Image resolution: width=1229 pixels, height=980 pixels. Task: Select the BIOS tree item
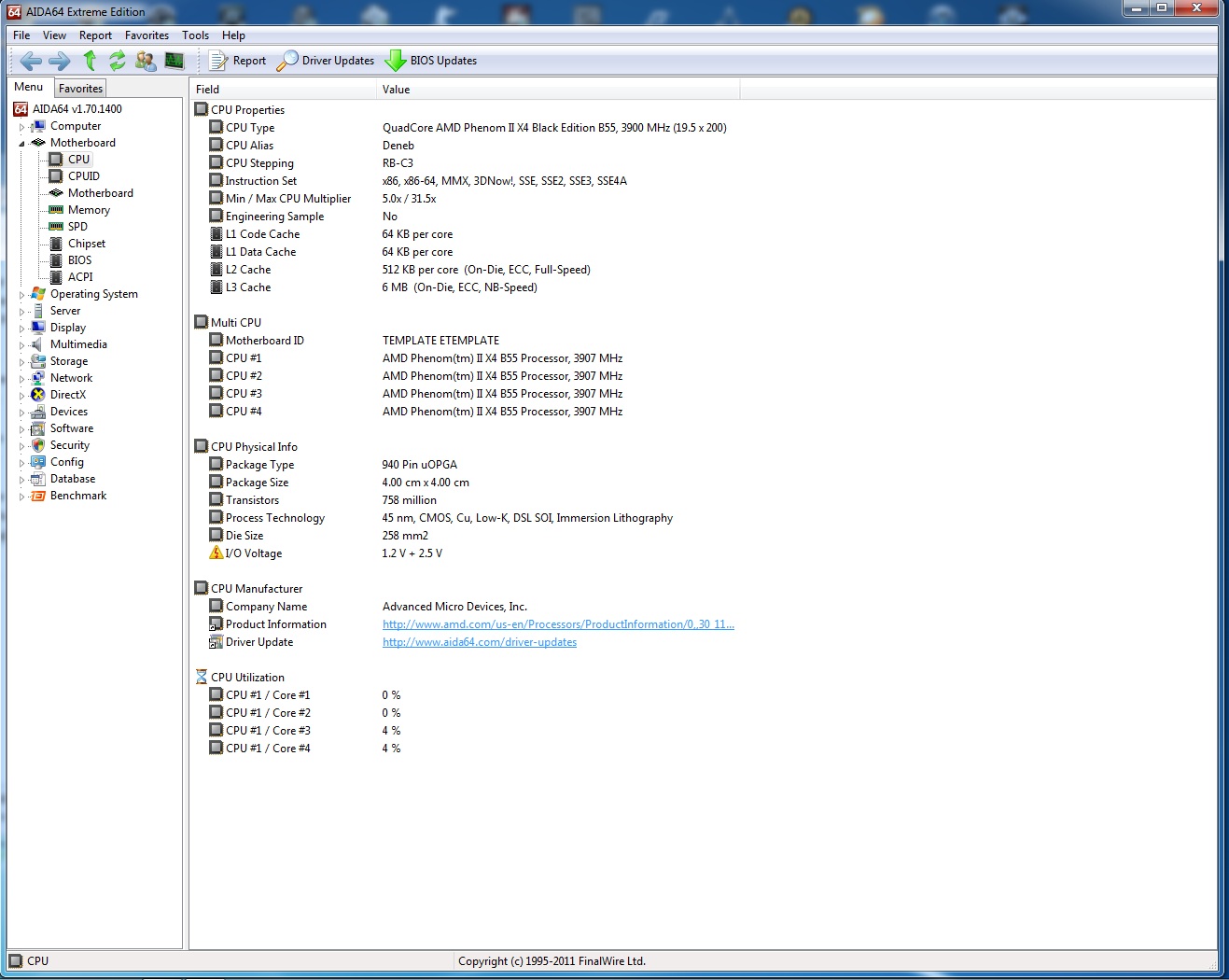click(71, 260)
